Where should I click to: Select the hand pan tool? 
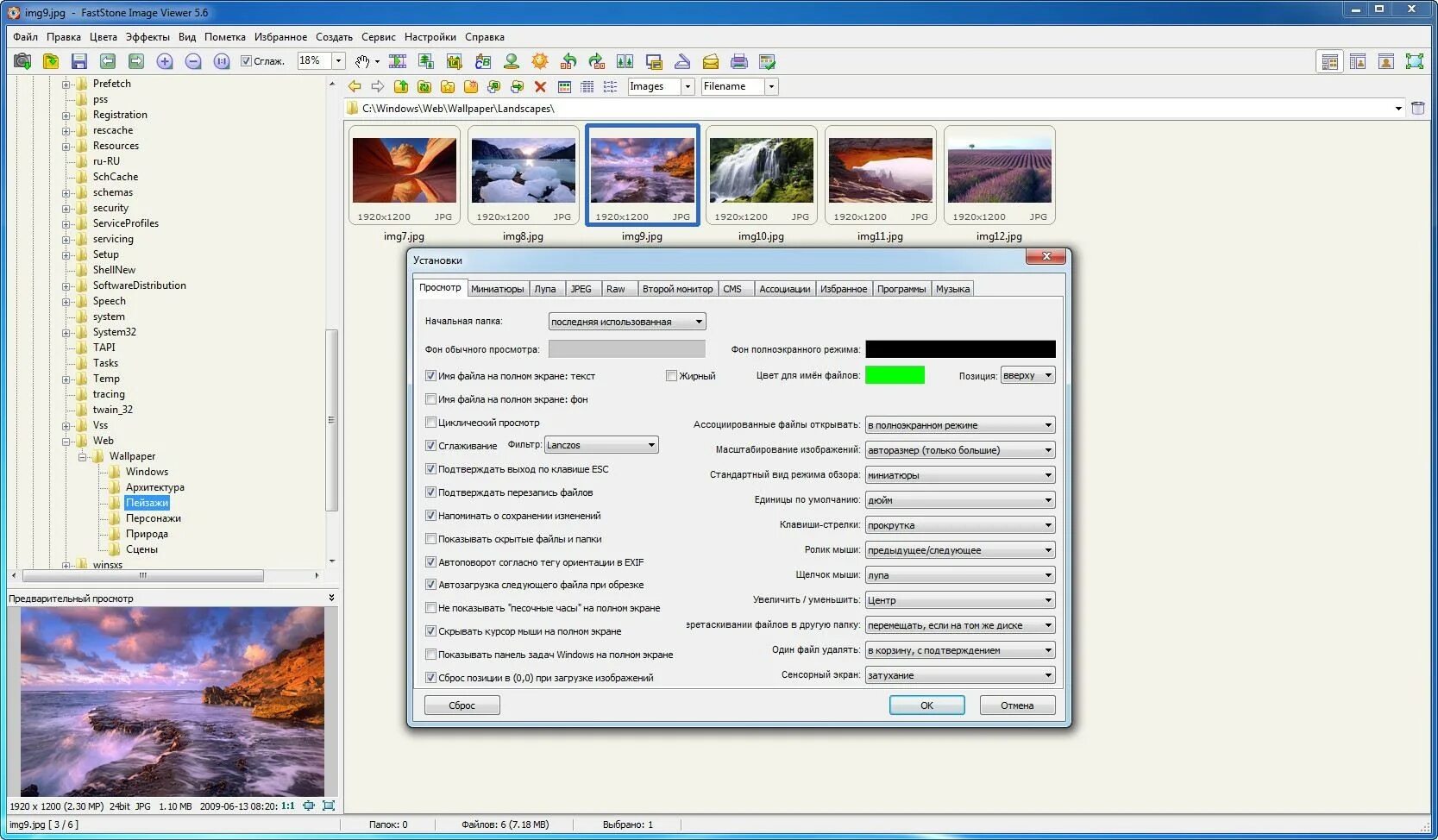[x=363, y=61]
